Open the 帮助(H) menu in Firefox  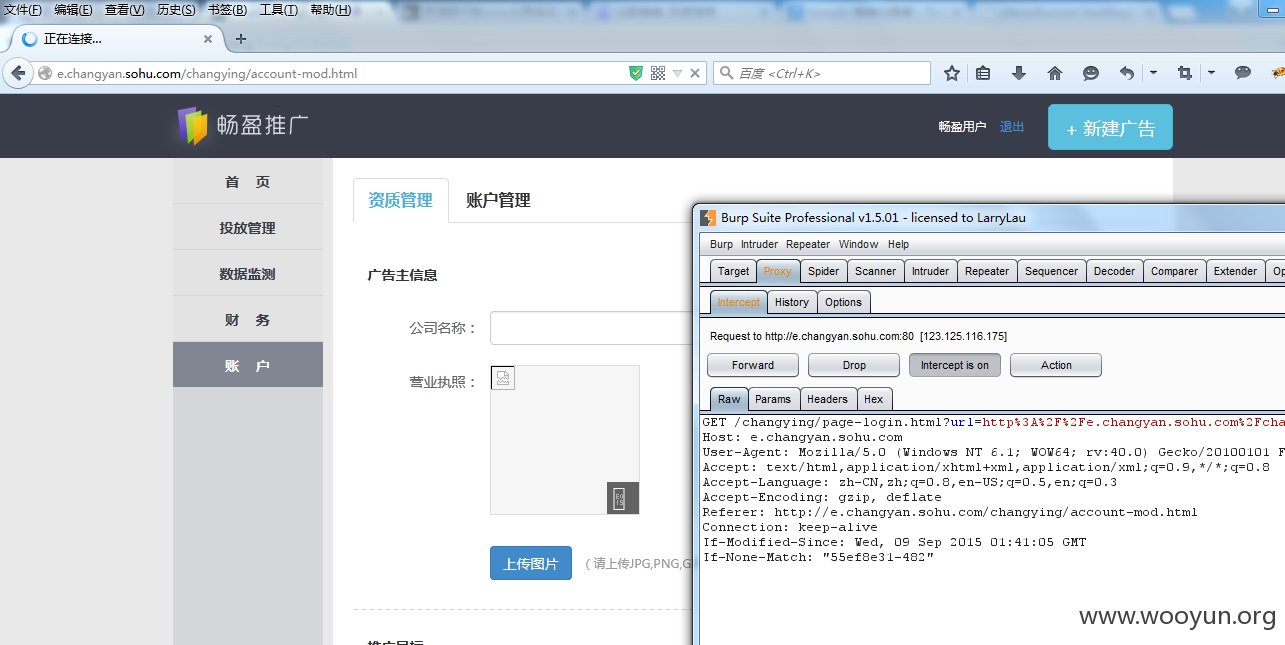point(330,10)
